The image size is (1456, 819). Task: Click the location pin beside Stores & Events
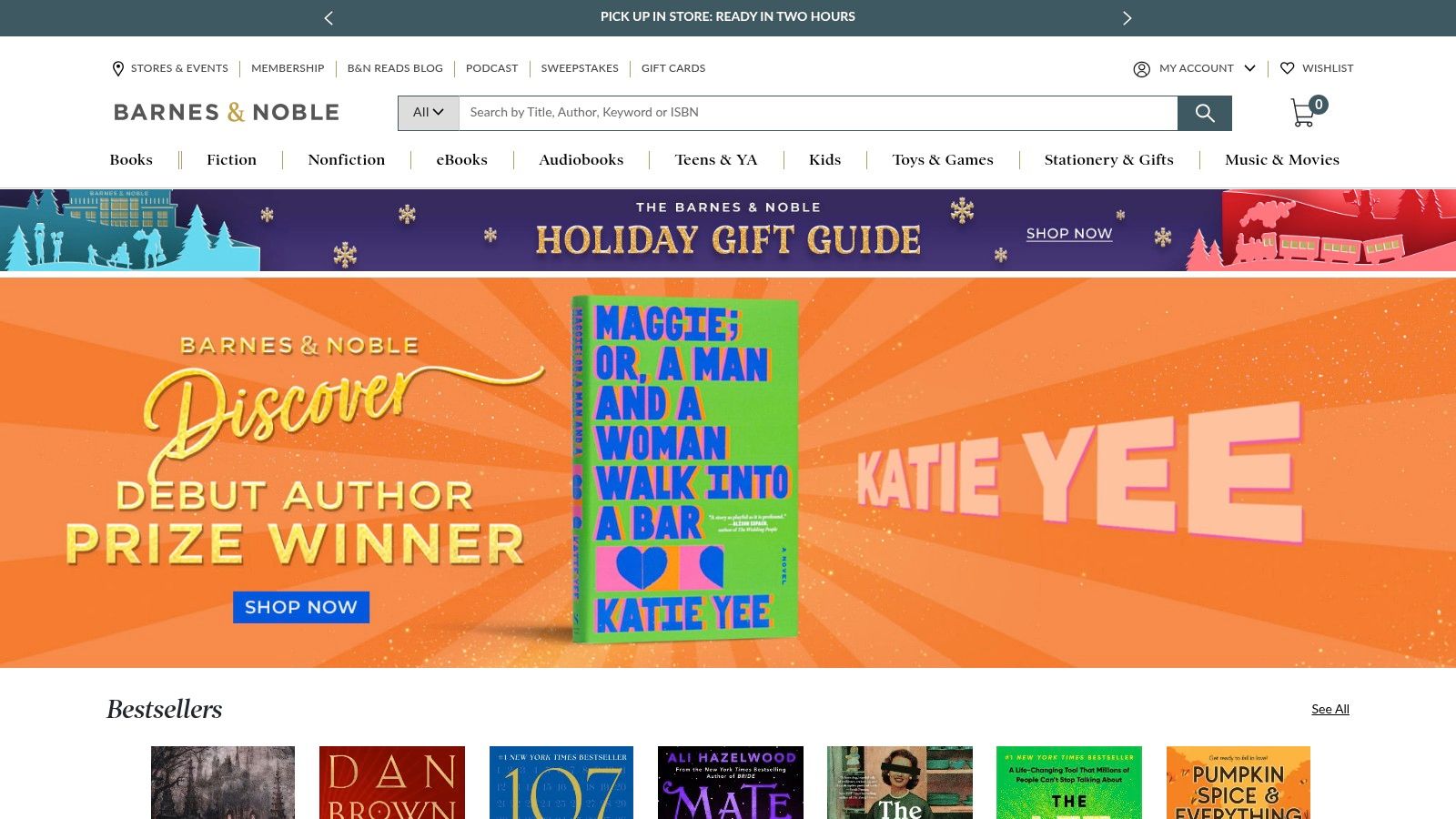pyautogui.click(x=117, y=68)
